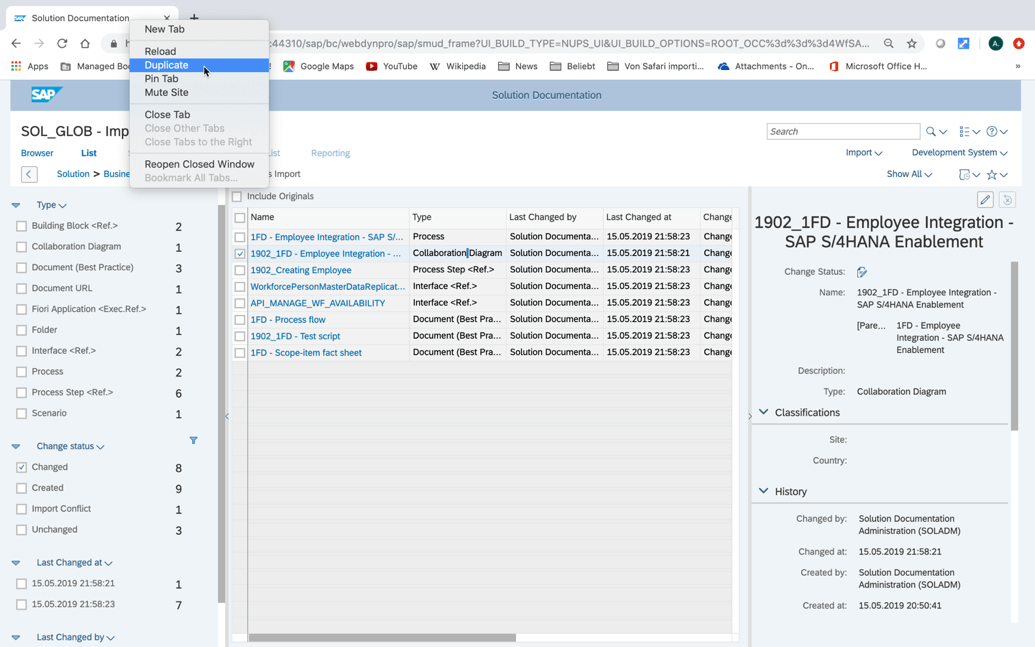Click the browser reload icon
1035x647 pixels.
click(x=62, y=44)
